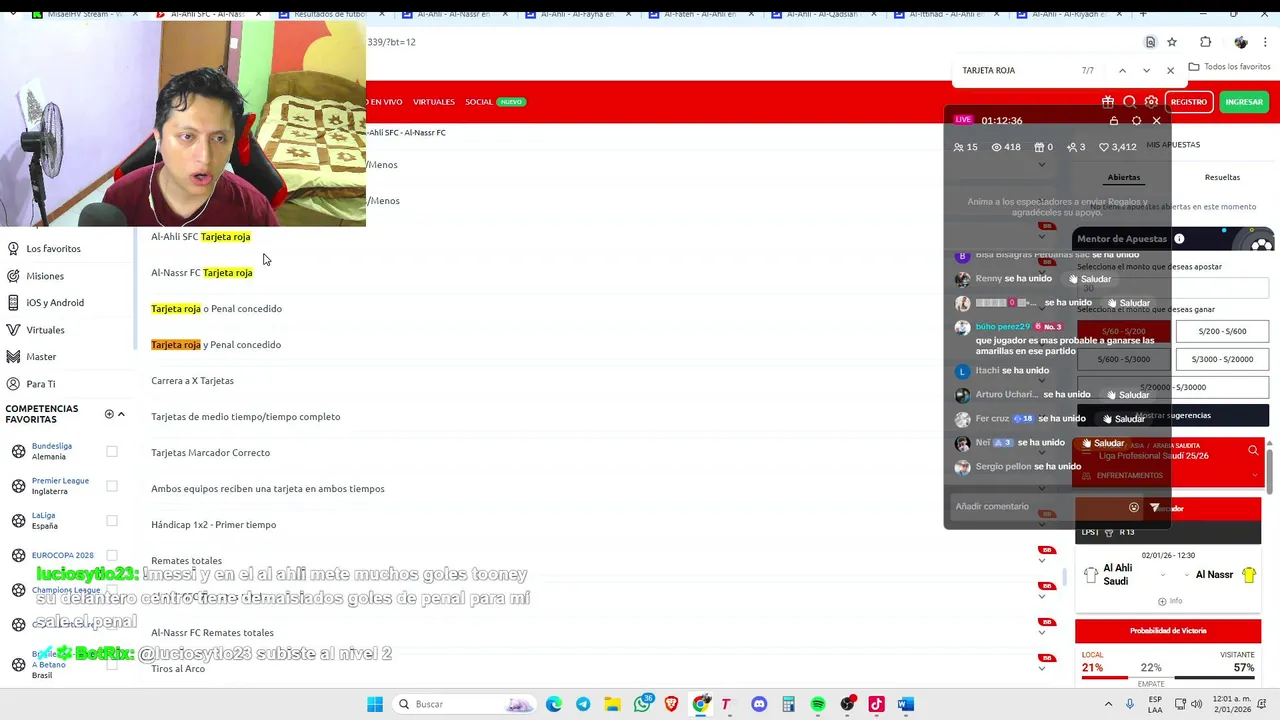The width and height of the screenshot is (1280, 720).
Task: Select the S/3000 - S/20000 amount option
Action: [1222, 359]
